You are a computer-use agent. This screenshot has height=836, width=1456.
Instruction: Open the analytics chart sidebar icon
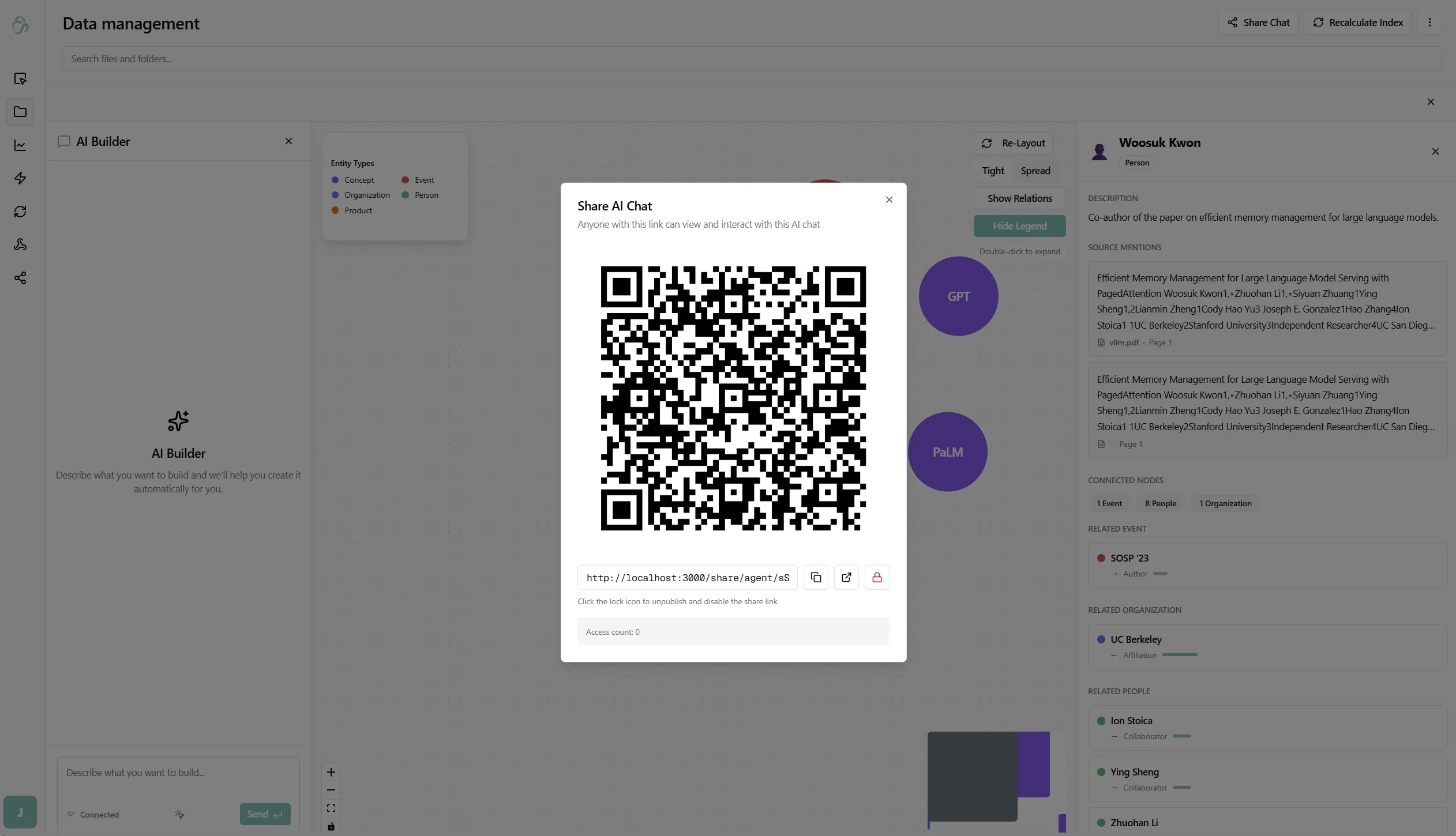point(20,145)
